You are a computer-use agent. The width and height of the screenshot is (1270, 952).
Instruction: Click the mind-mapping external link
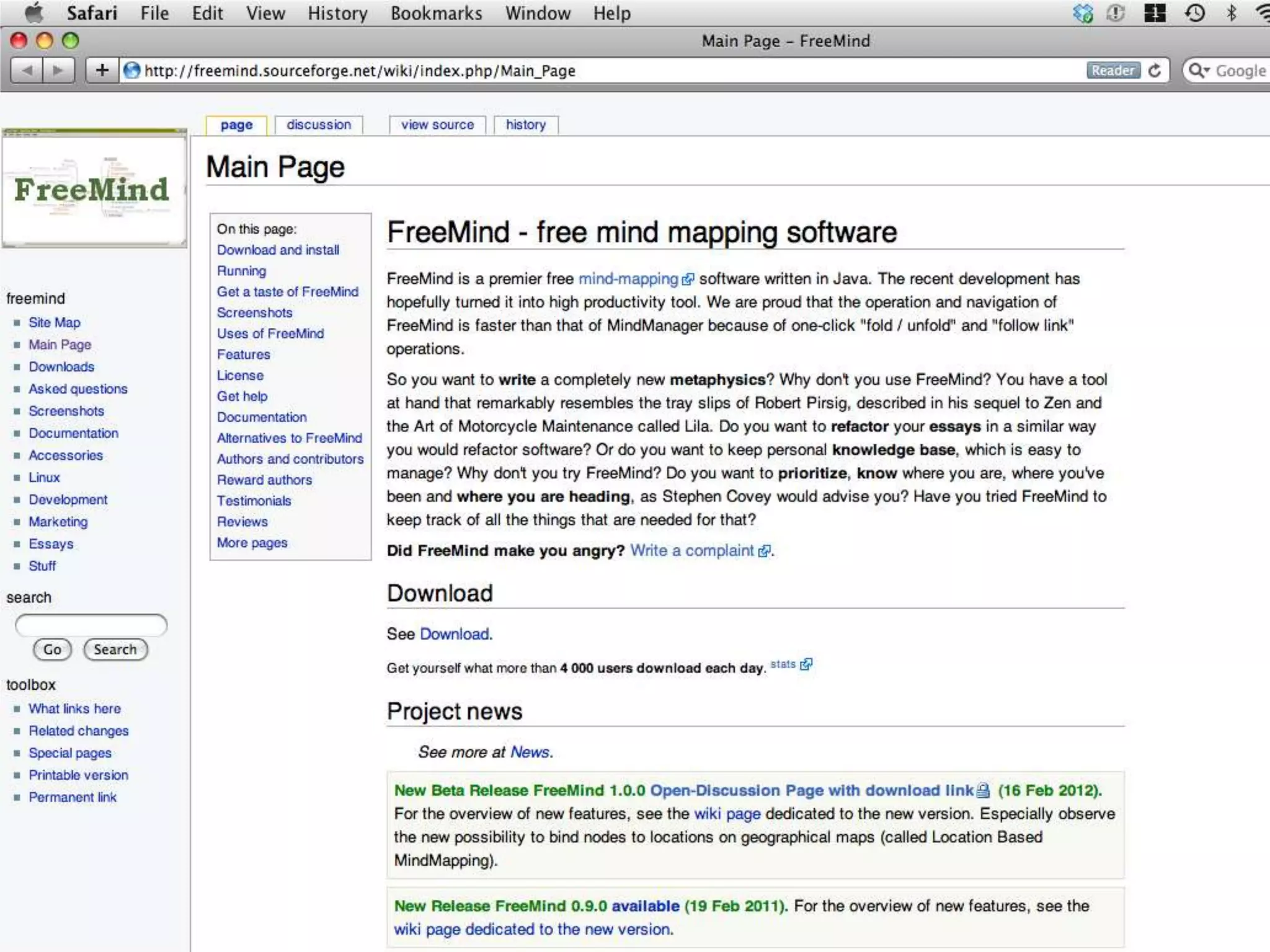point(628,279)
